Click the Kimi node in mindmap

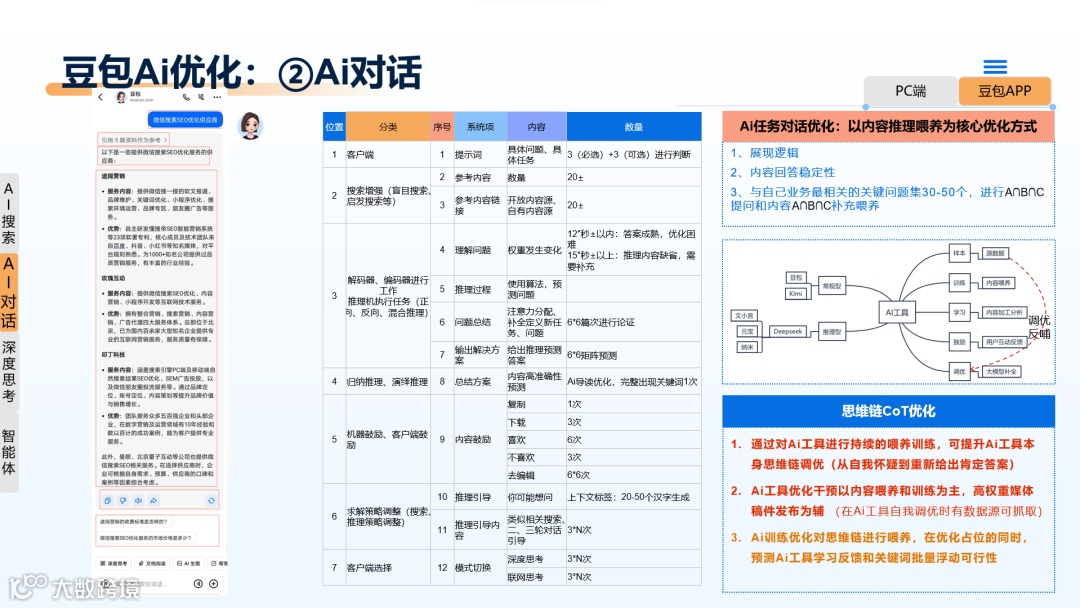tap(796, 293)
